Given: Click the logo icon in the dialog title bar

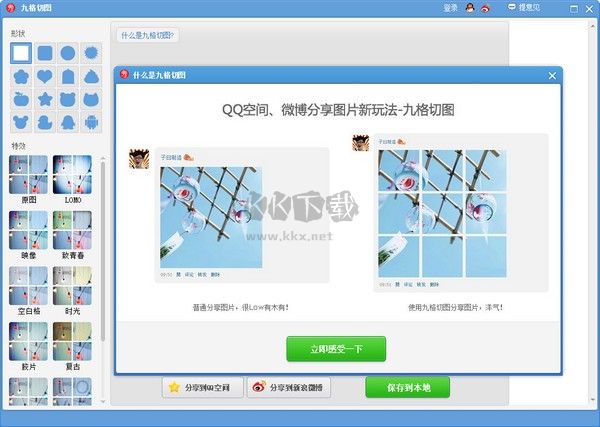Looking at the screenshot, I should (124, 75).
